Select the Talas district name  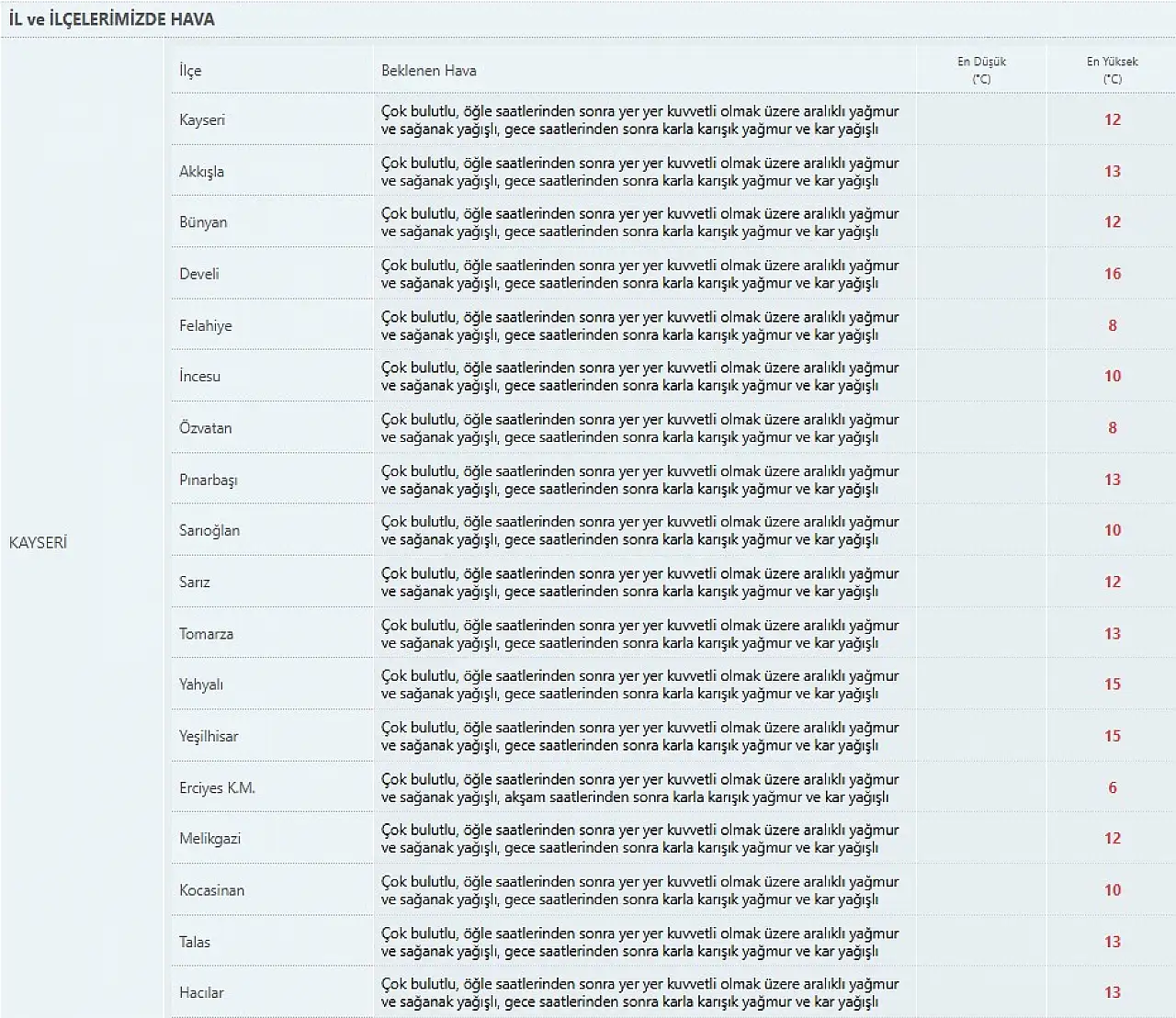tap(195, 942)
